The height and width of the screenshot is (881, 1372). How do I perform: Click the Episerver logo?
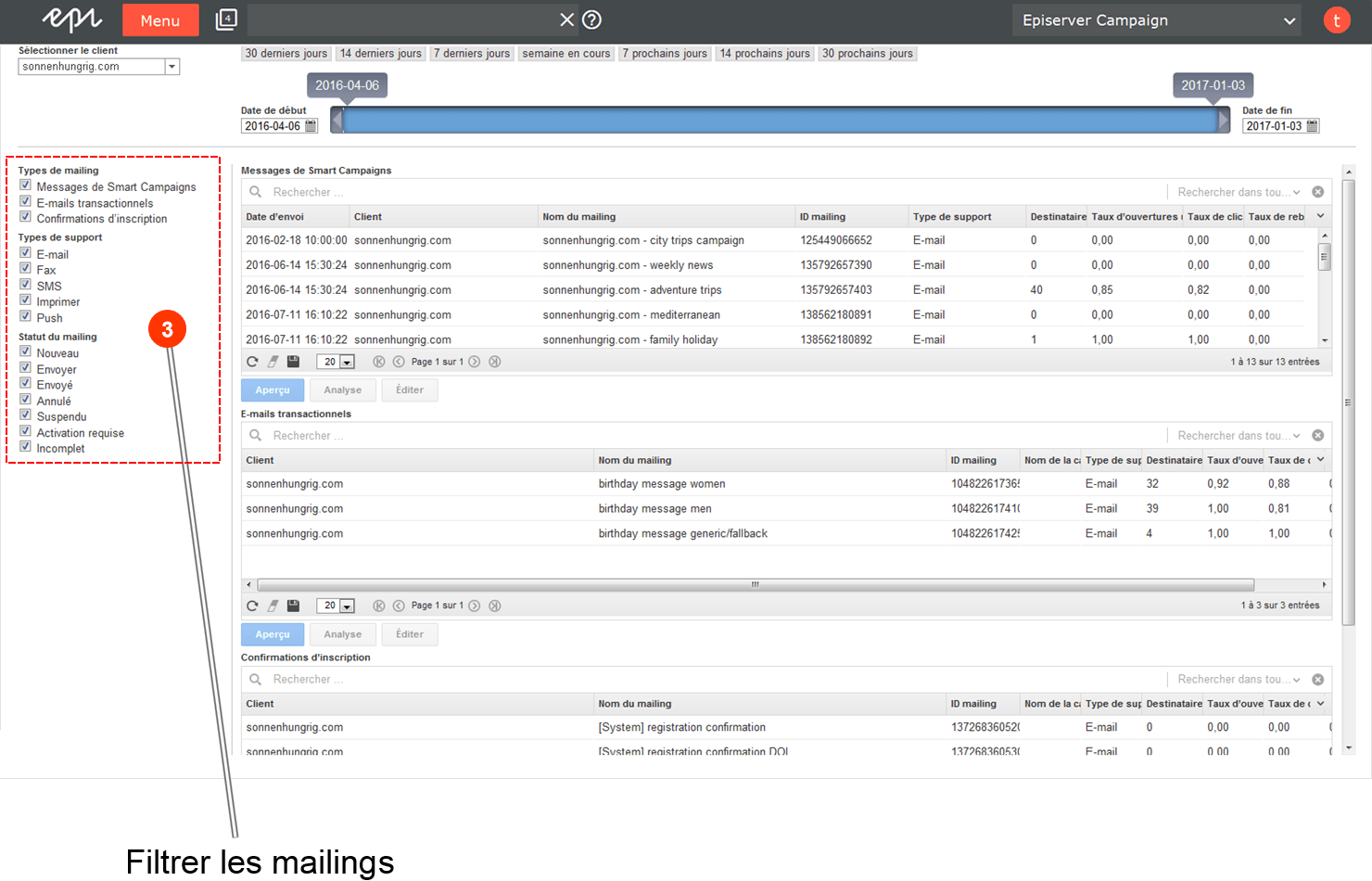click(71, 19)
